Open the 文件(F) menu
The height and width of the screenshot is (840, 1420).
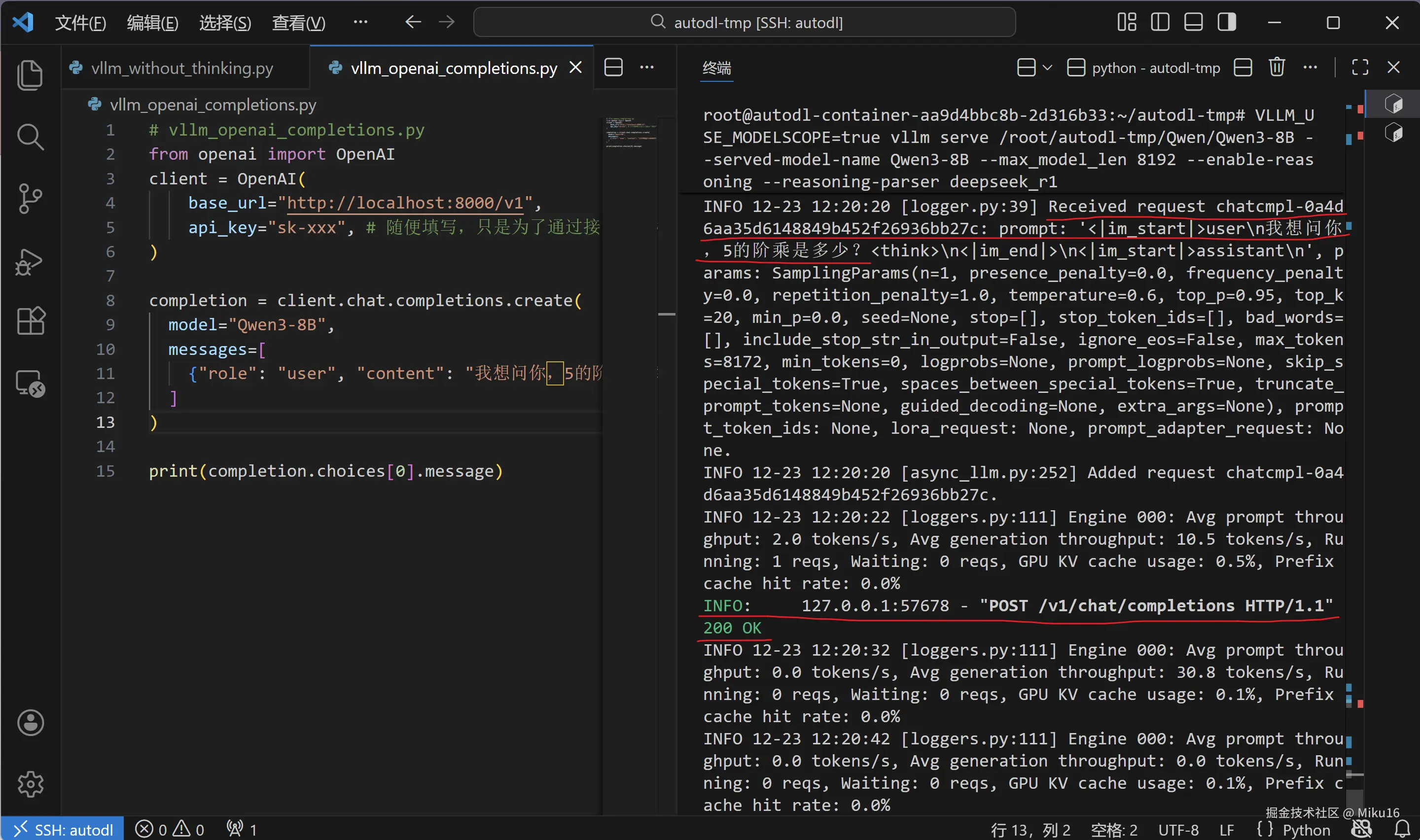point(80,23)
